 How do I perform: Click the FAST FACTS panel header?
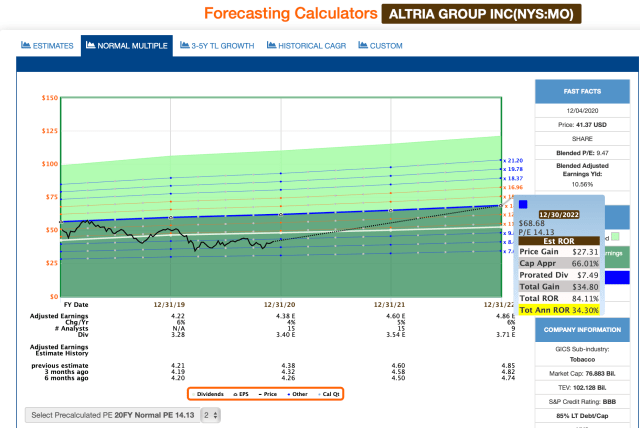click(582, 91)
